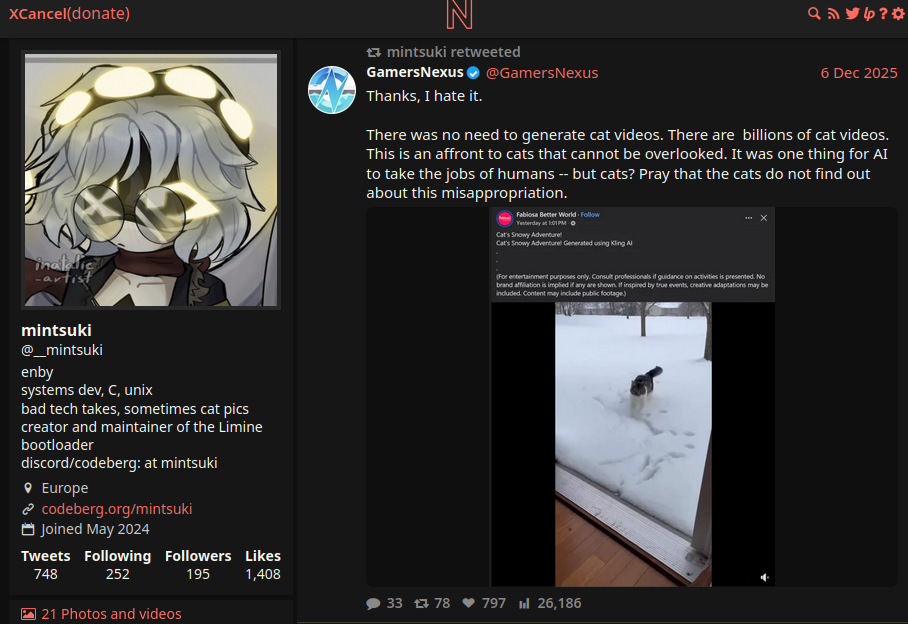Click 'systems dev, C, unix' bio line
The height and width of the screenshot is (624, 908).
tap(87, 390)
